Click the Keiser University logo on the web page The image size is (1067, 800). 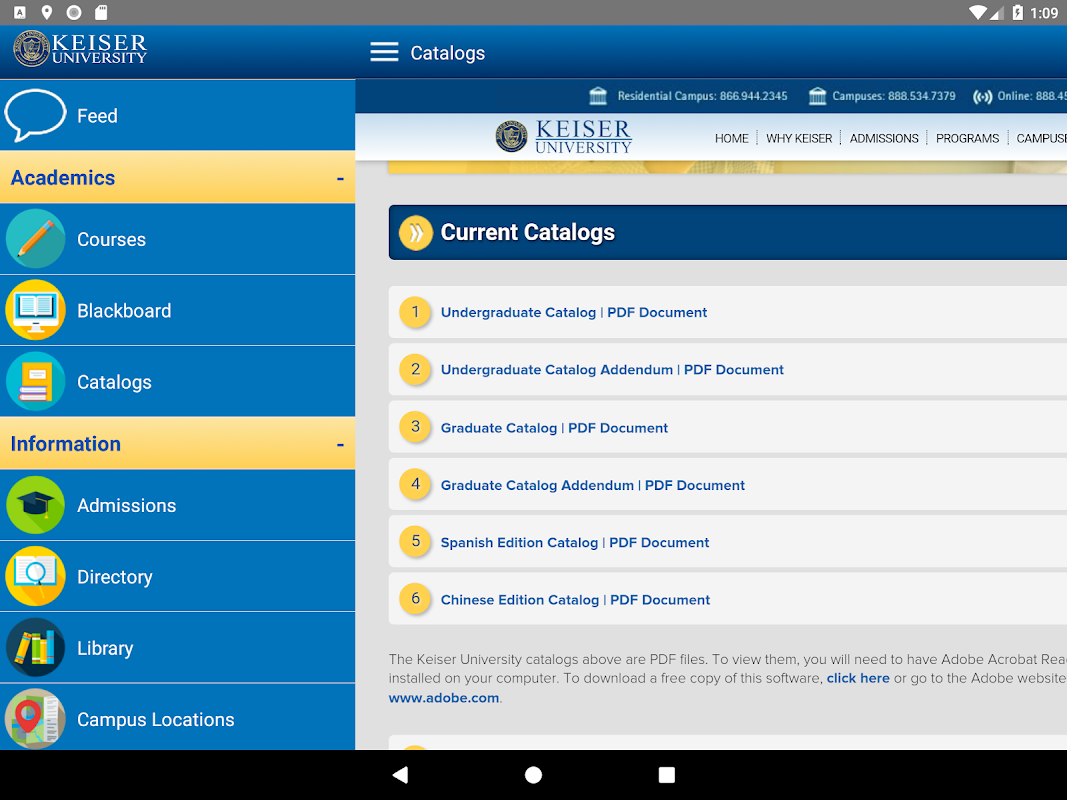coord(563,137)
